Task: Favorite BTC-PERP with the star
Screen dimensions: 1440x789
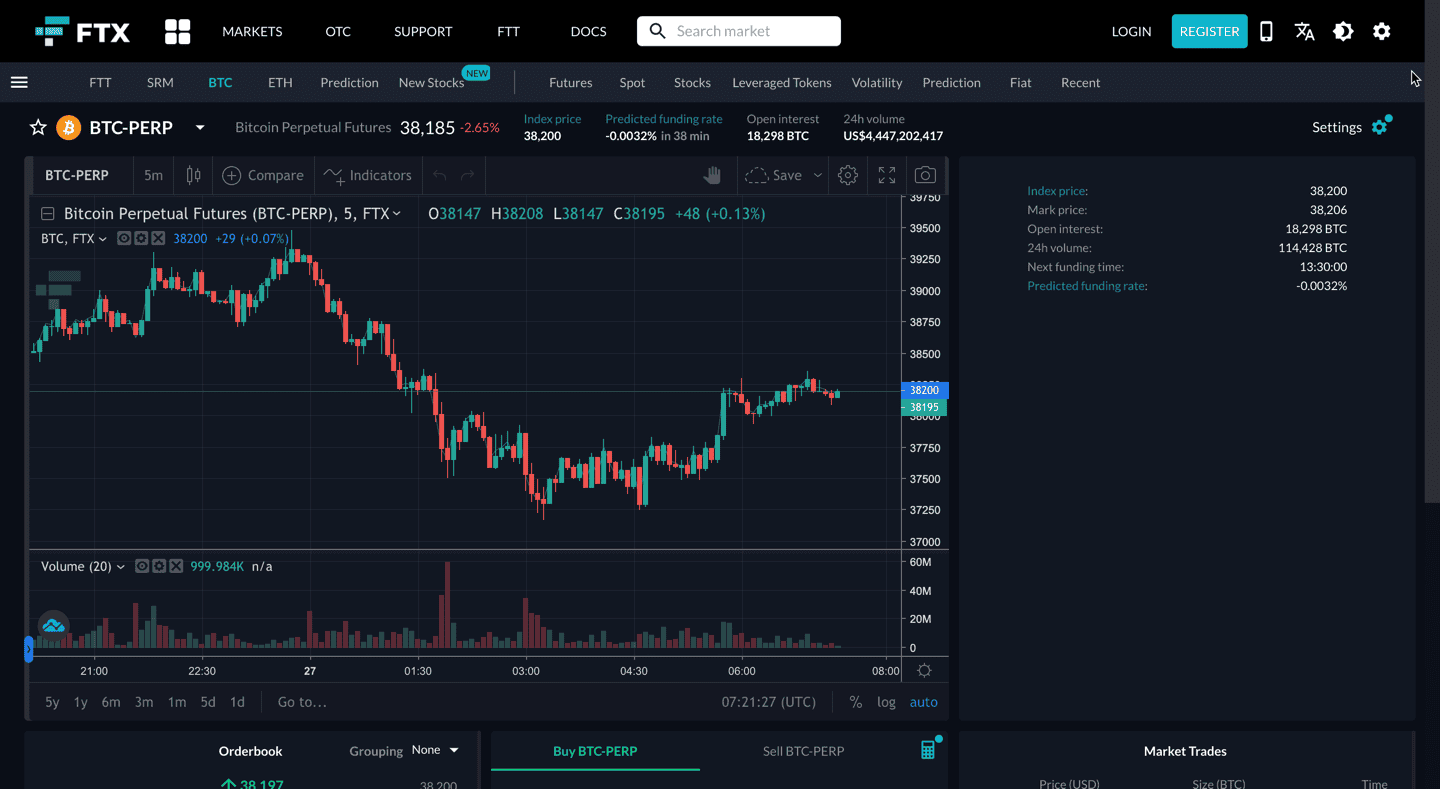Action: tap(38, 127)
